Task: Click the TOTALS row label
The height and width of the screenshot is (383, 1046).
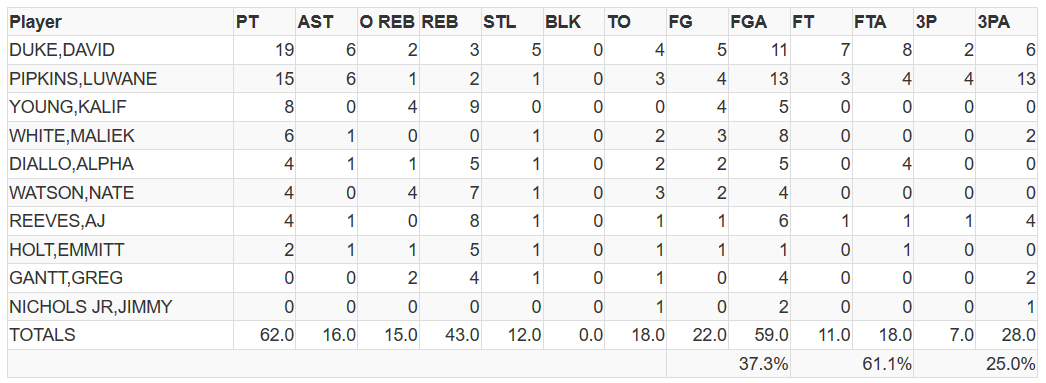Action: 42,335
